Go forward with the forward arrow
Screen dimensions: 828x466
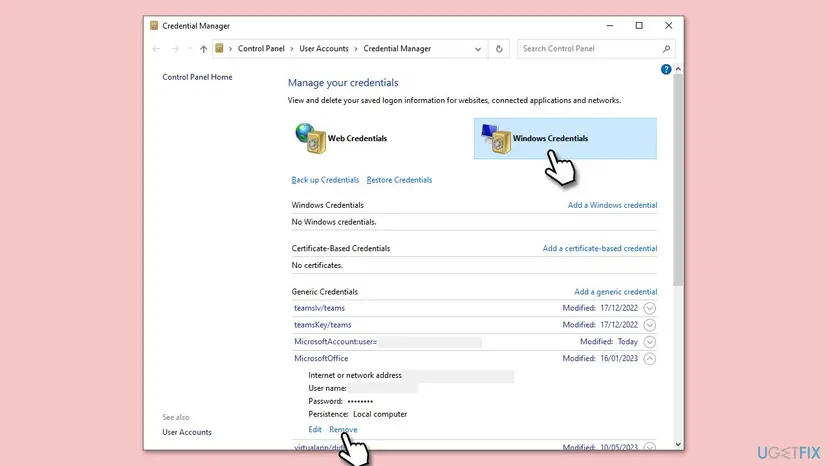pyautogui.click(x=175, y=49)
